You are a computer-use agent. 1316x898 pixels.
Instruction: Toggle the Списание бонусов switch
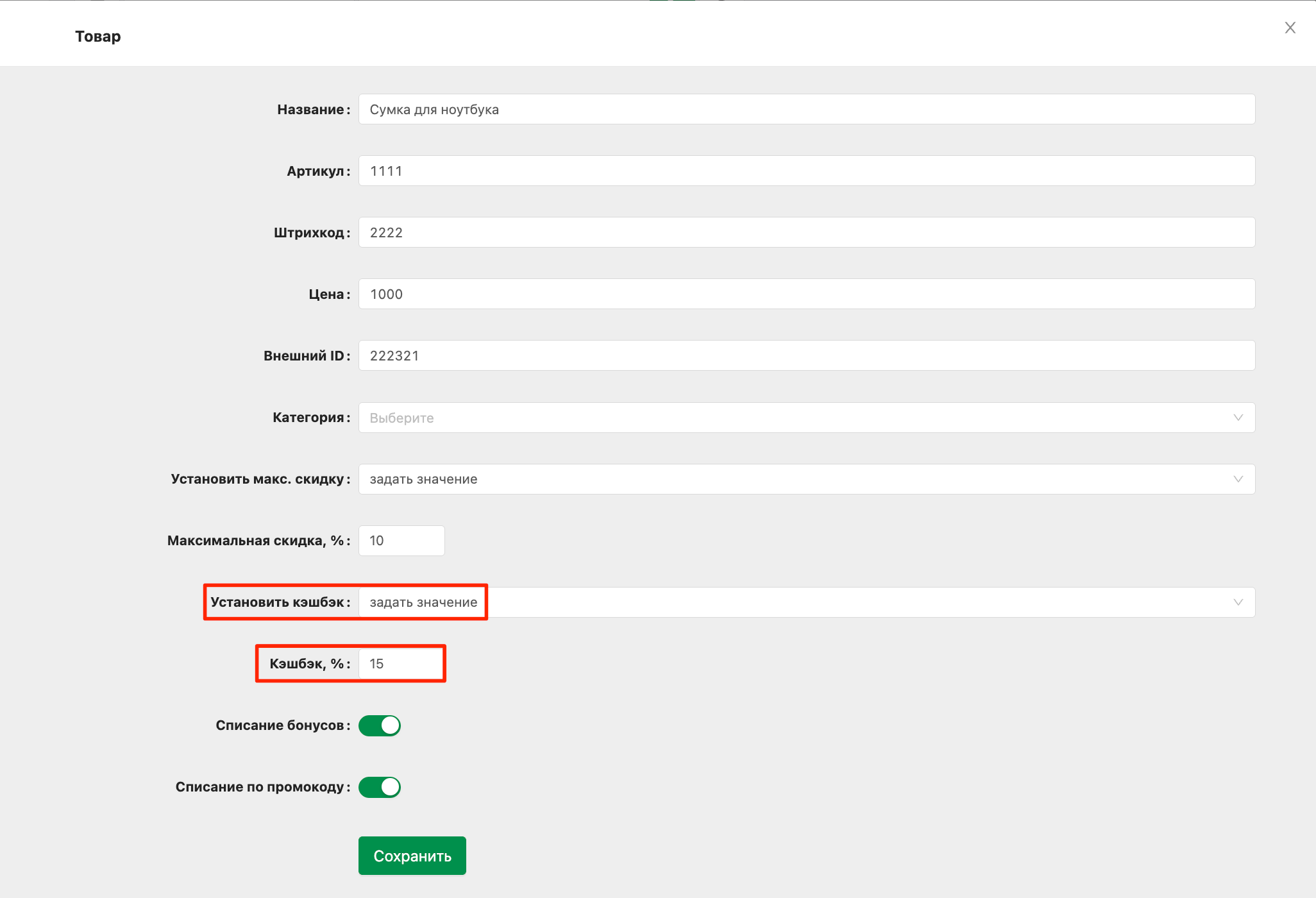tap(380, 725)
